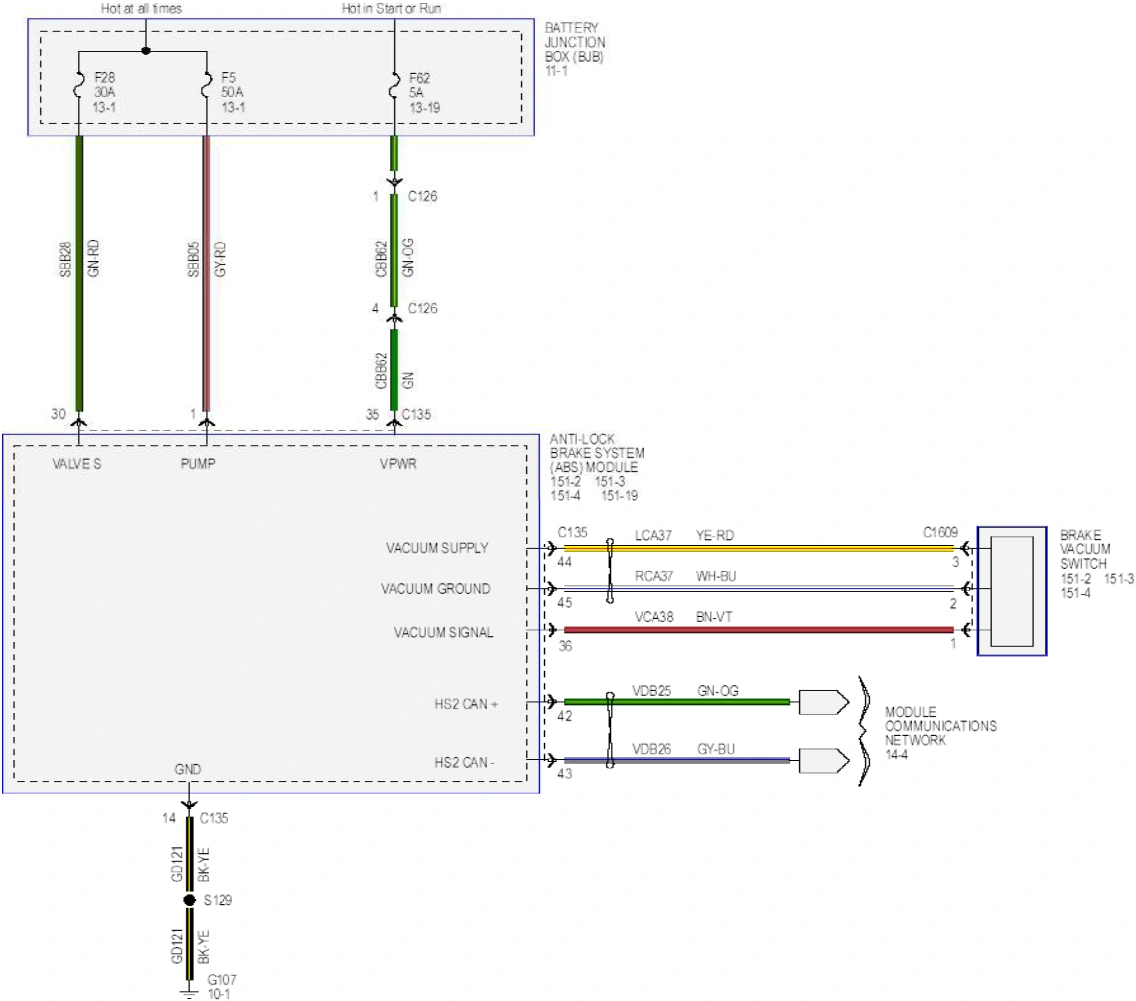Click the 'VALVE S' terminal label
The image size is (1136, 1001).
click(77, 464)
